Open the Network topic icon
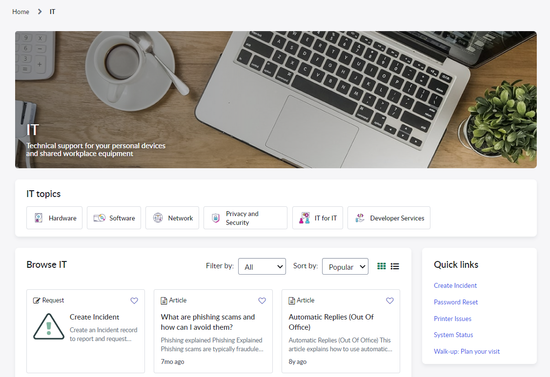Screen dimensions: 550x377 click(158, 218)
